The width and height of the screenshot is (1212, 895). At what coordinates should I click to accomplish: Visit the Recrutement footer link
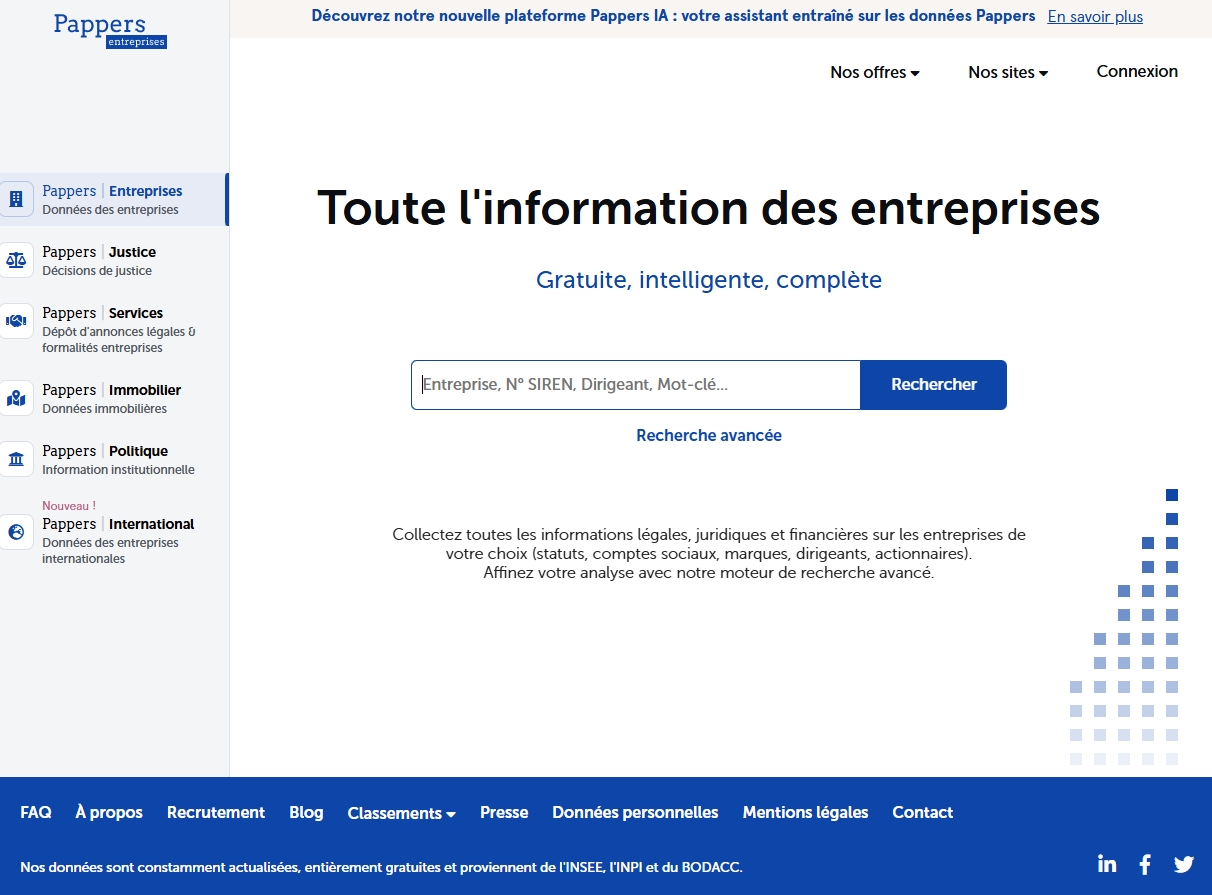[216, 812]
